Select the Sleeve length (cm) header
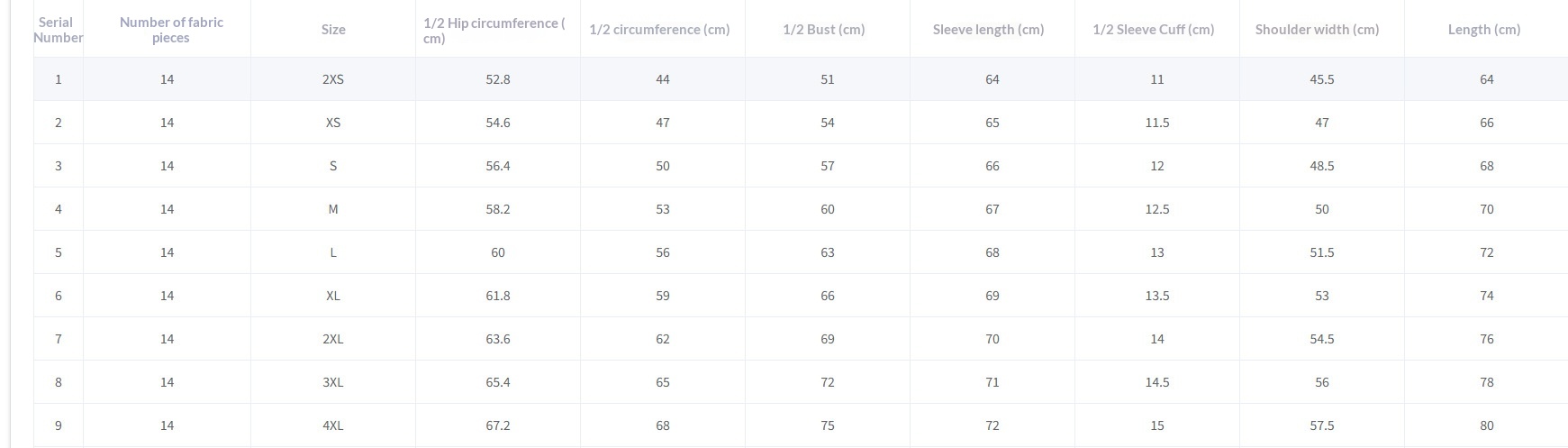Screen dimensions: 1568x448 (x=988, y=30)
